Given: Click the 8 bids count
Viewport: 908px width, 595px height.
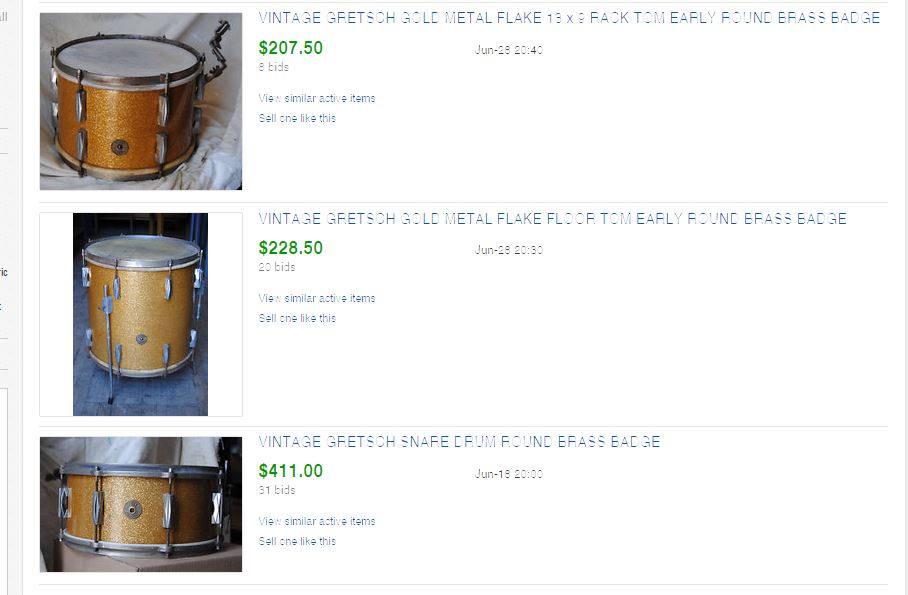Looking at the screenshot, I should (x=273, y=67).
